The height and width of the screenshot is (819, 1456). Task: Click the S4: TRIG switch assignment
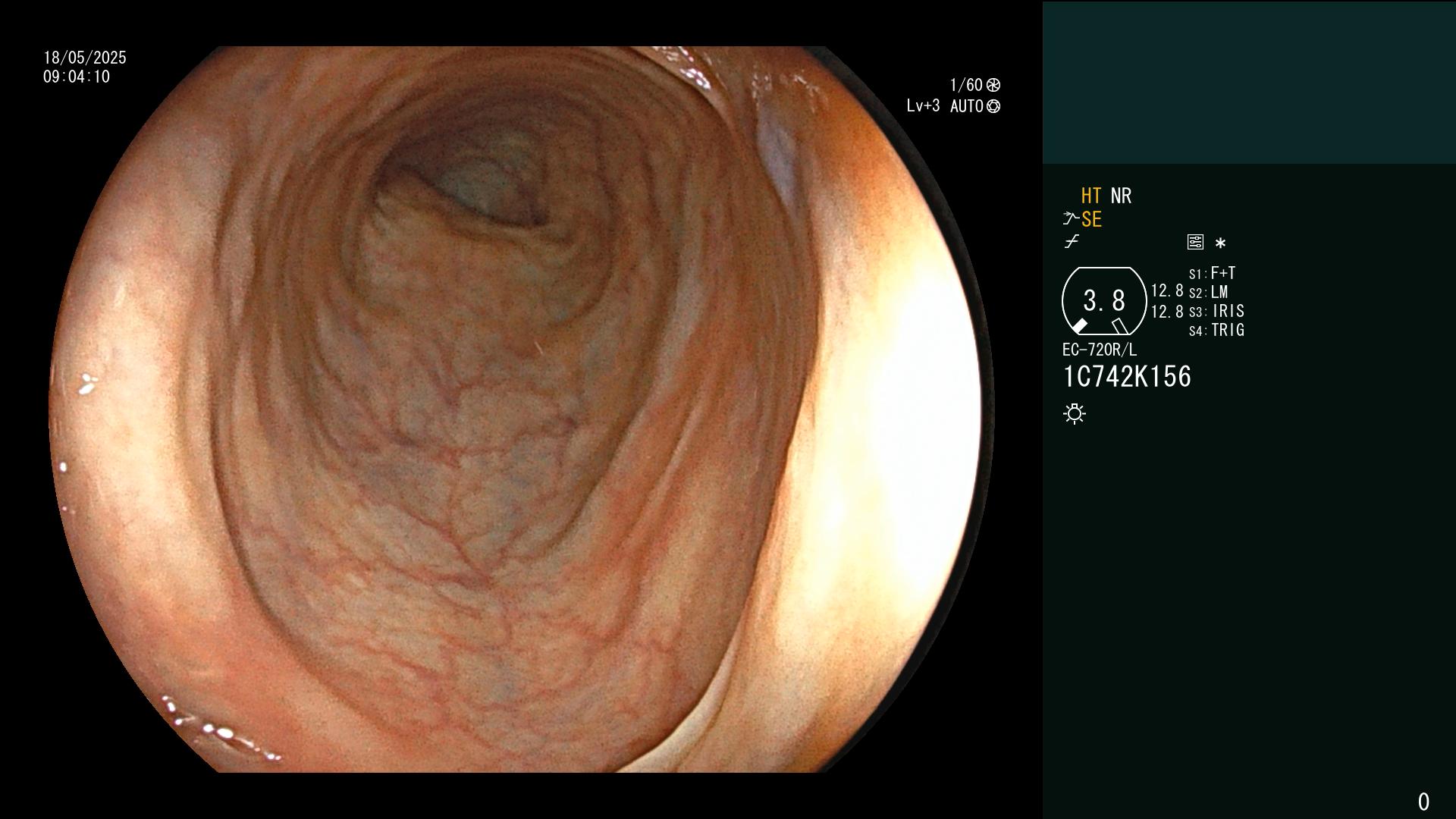coord(1216,331)
